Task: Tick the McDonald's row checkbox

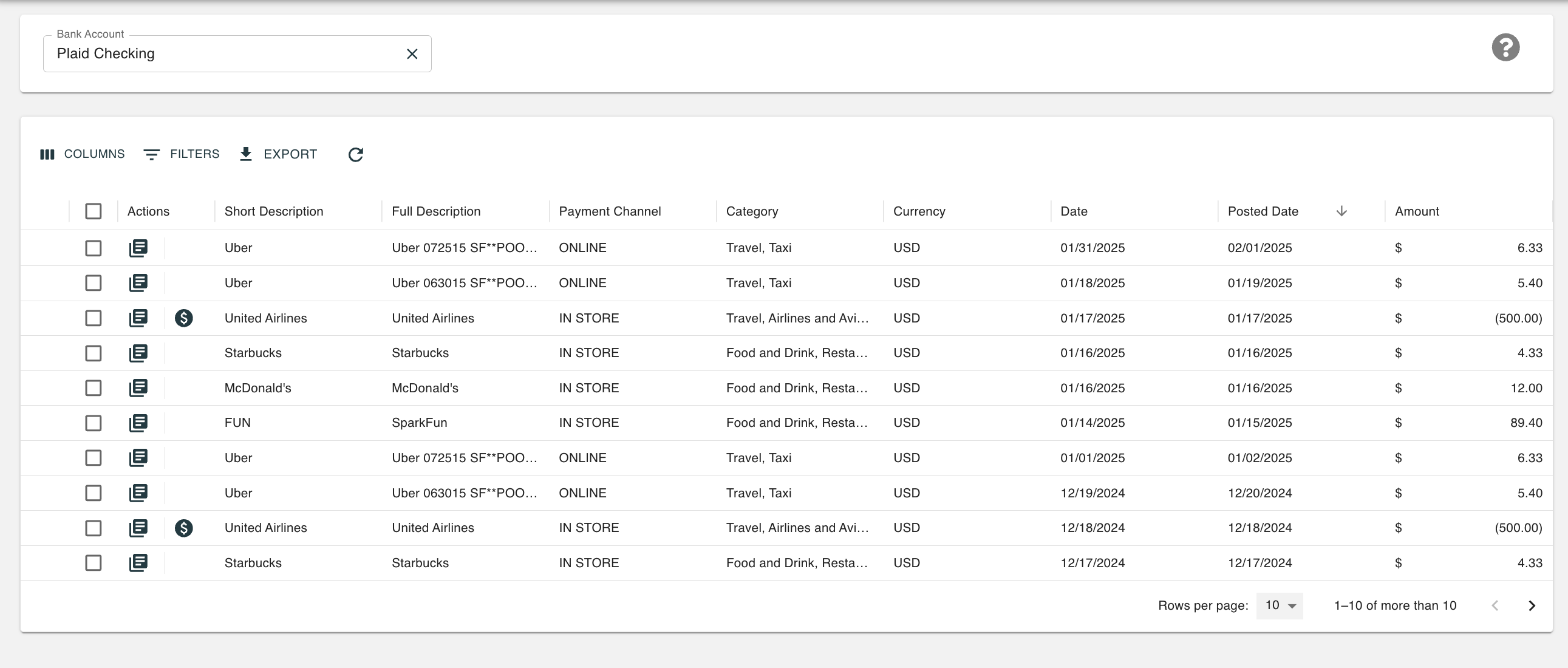Action: 93,388
